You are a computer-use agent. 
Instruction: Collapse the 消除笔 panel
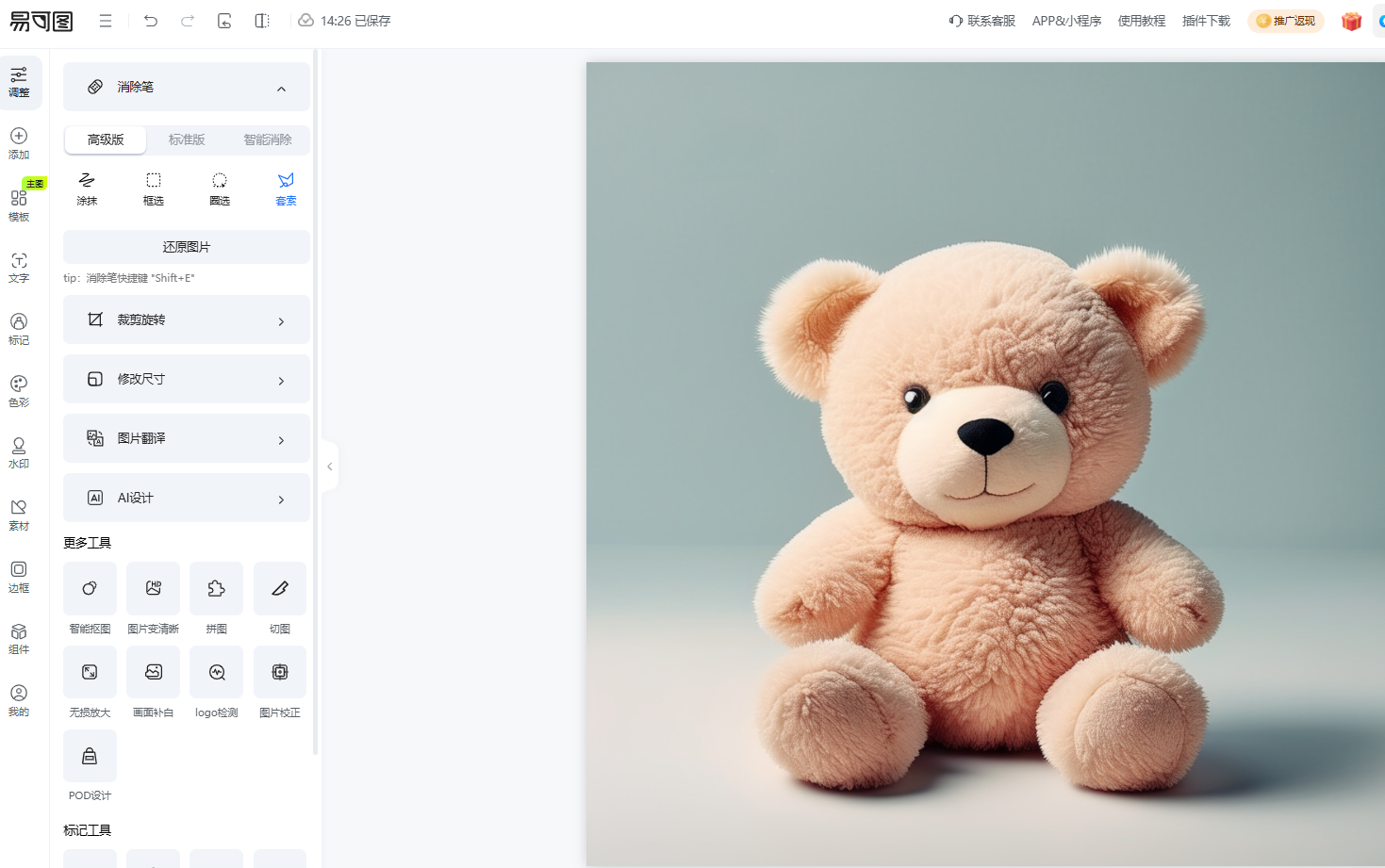[281, 89]
